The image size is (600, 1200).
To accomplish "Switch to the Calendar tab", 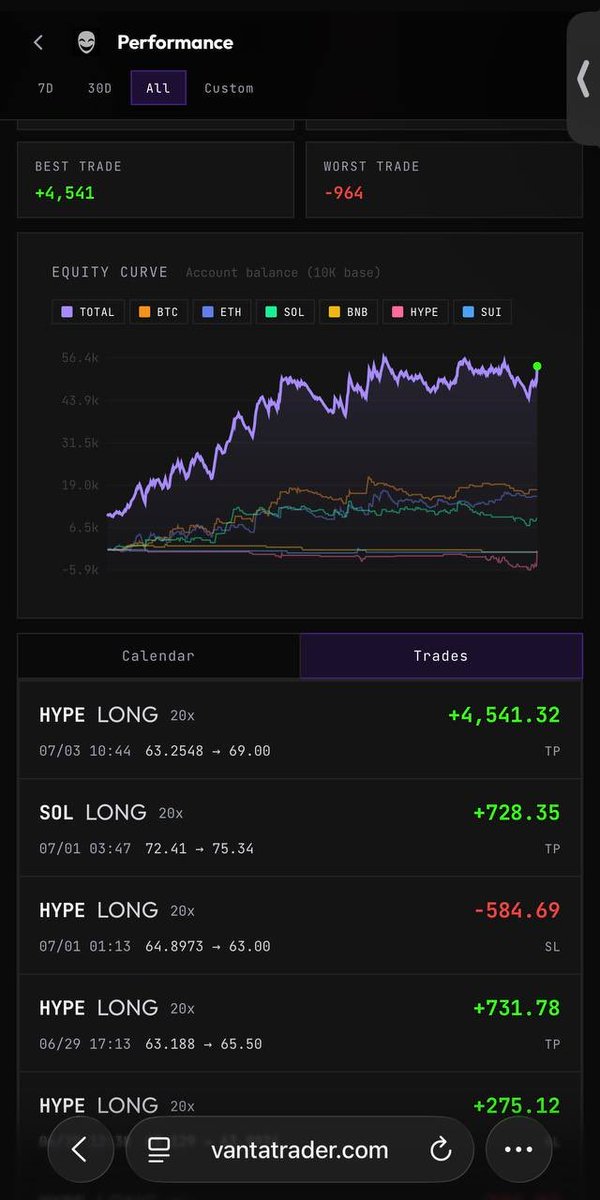I will coord(158,656).
